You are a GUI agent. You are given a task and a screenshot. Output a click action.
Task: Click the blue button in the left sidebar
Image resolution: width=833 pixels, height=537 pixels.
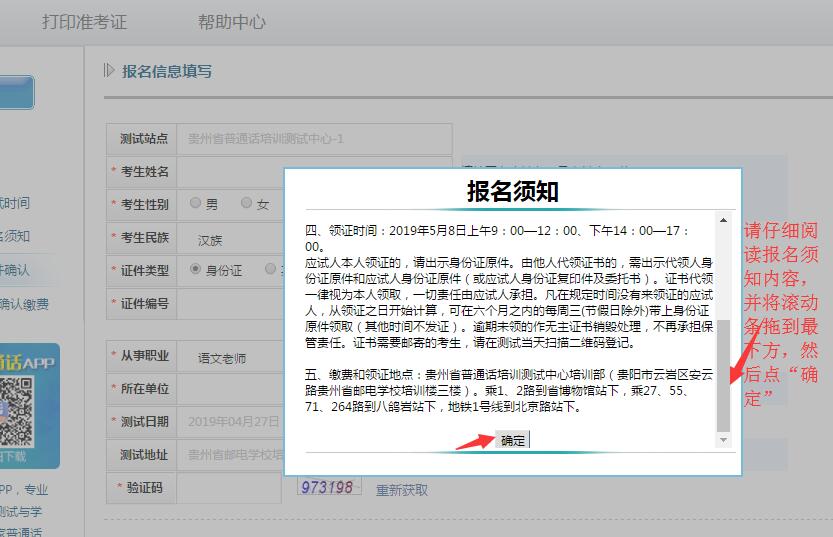(x=17, y=92)
